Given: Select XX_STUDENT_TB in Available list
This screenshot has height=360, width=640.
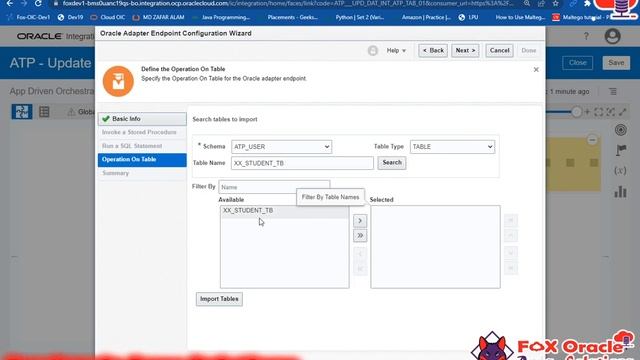Looking at the screenshot, I should point(284,211).
